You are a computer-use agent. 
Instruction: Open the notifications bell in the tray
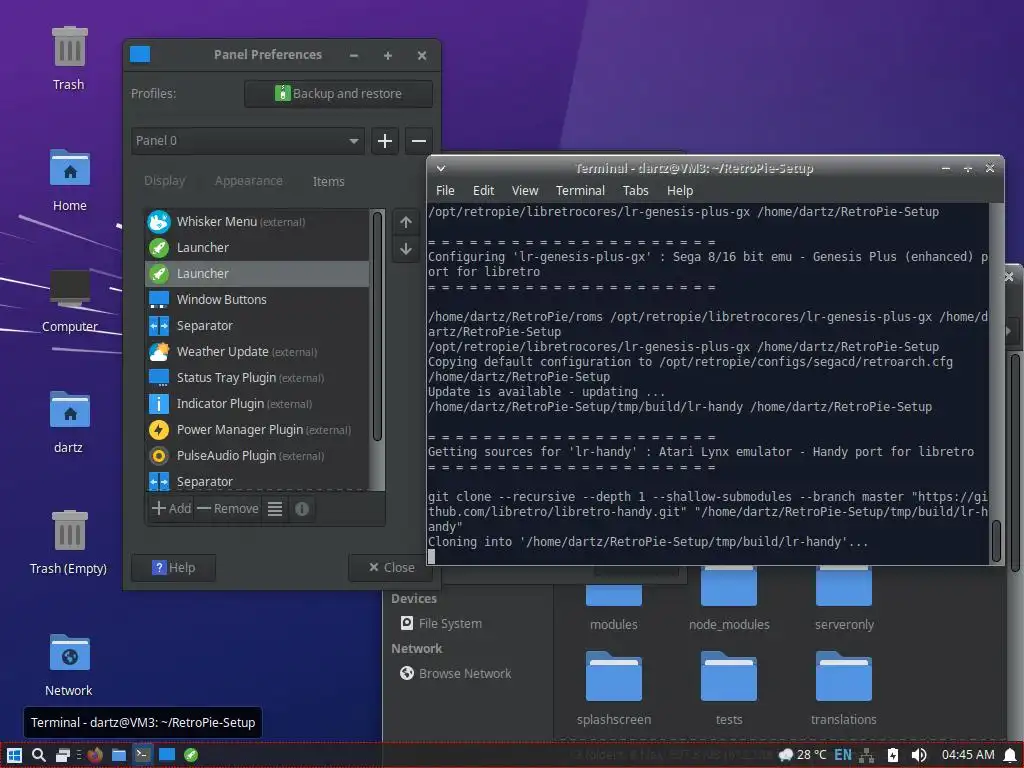pyautogui.click(x=1010, y=755)
